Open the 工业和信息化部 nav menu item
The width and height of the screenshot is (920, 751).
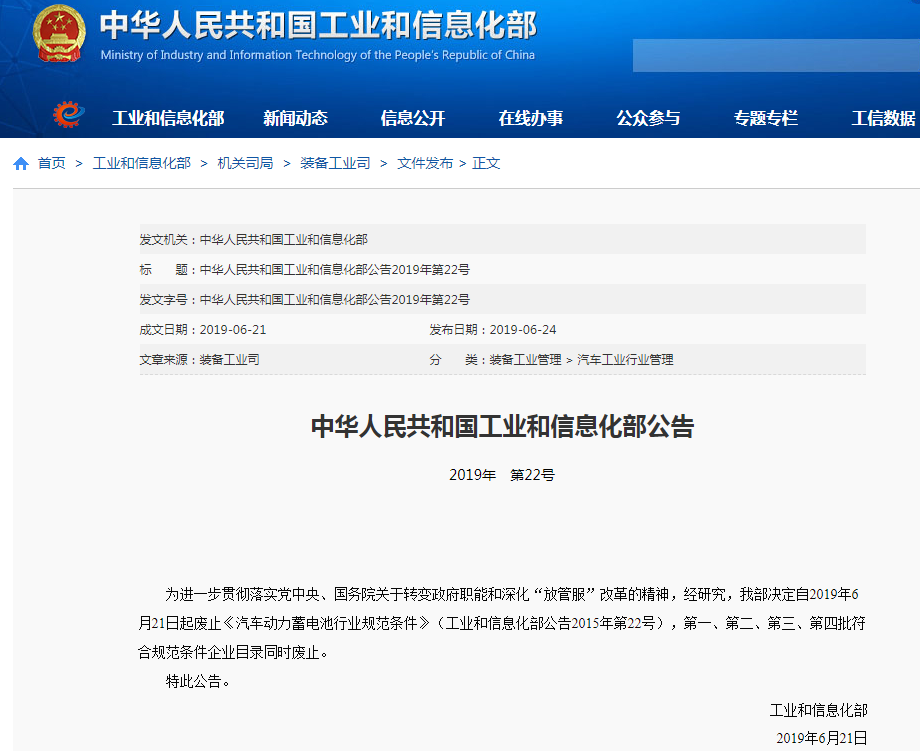[168, 118]
